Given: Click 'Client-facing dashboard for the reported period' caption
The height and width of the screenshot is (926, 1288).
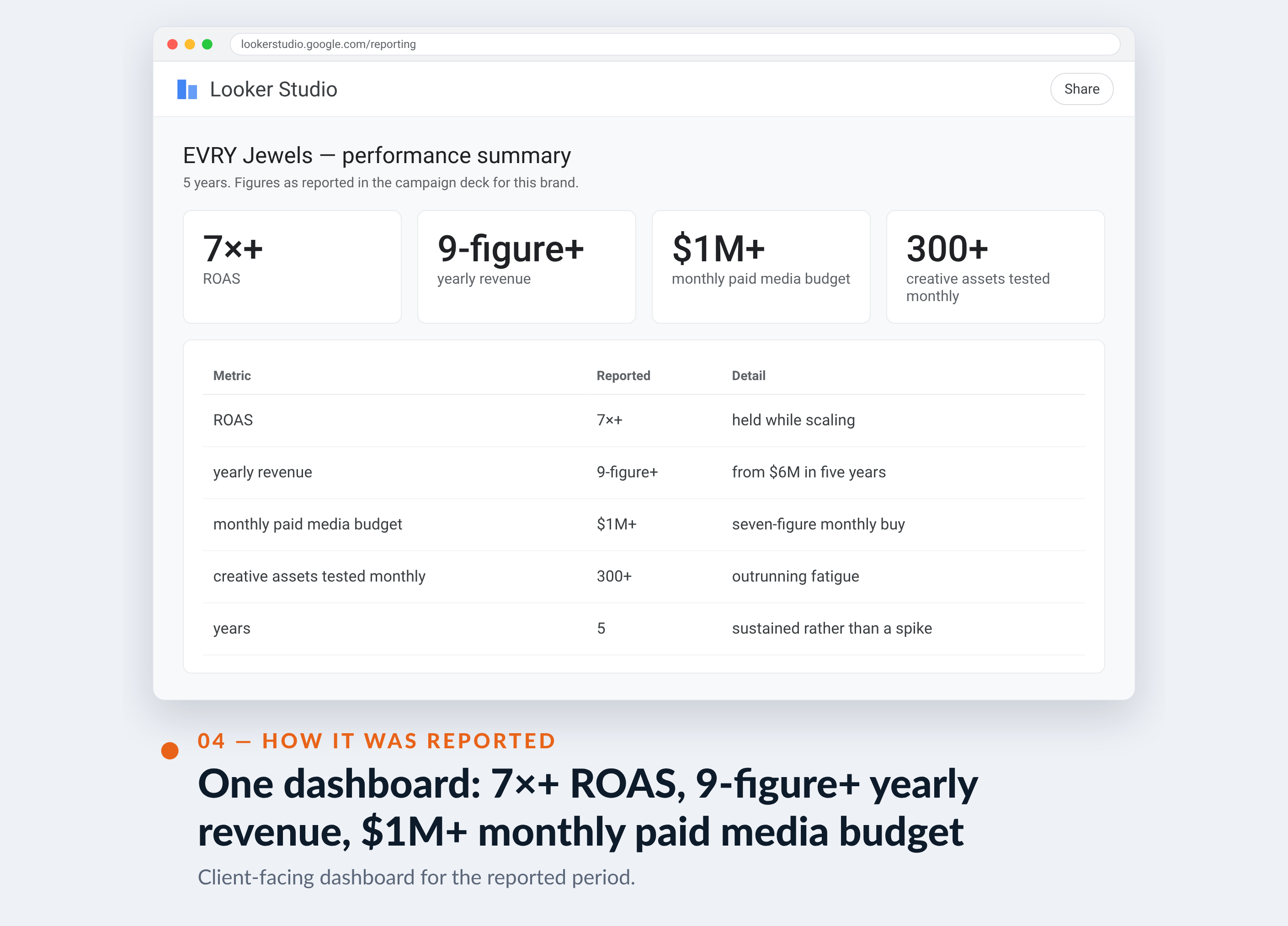Looking at the screenshot, I should pos(416,878).
